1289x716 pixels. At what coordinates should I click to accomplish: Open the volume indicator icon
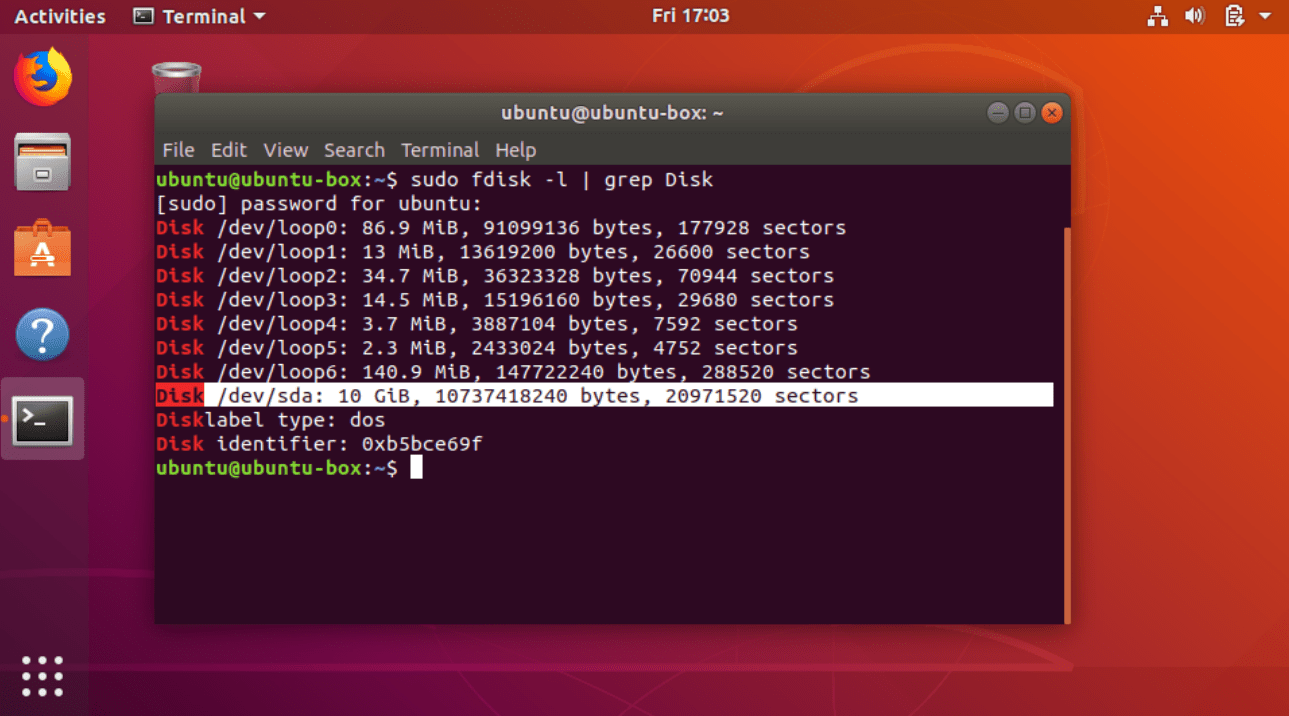coord(1195,16)
